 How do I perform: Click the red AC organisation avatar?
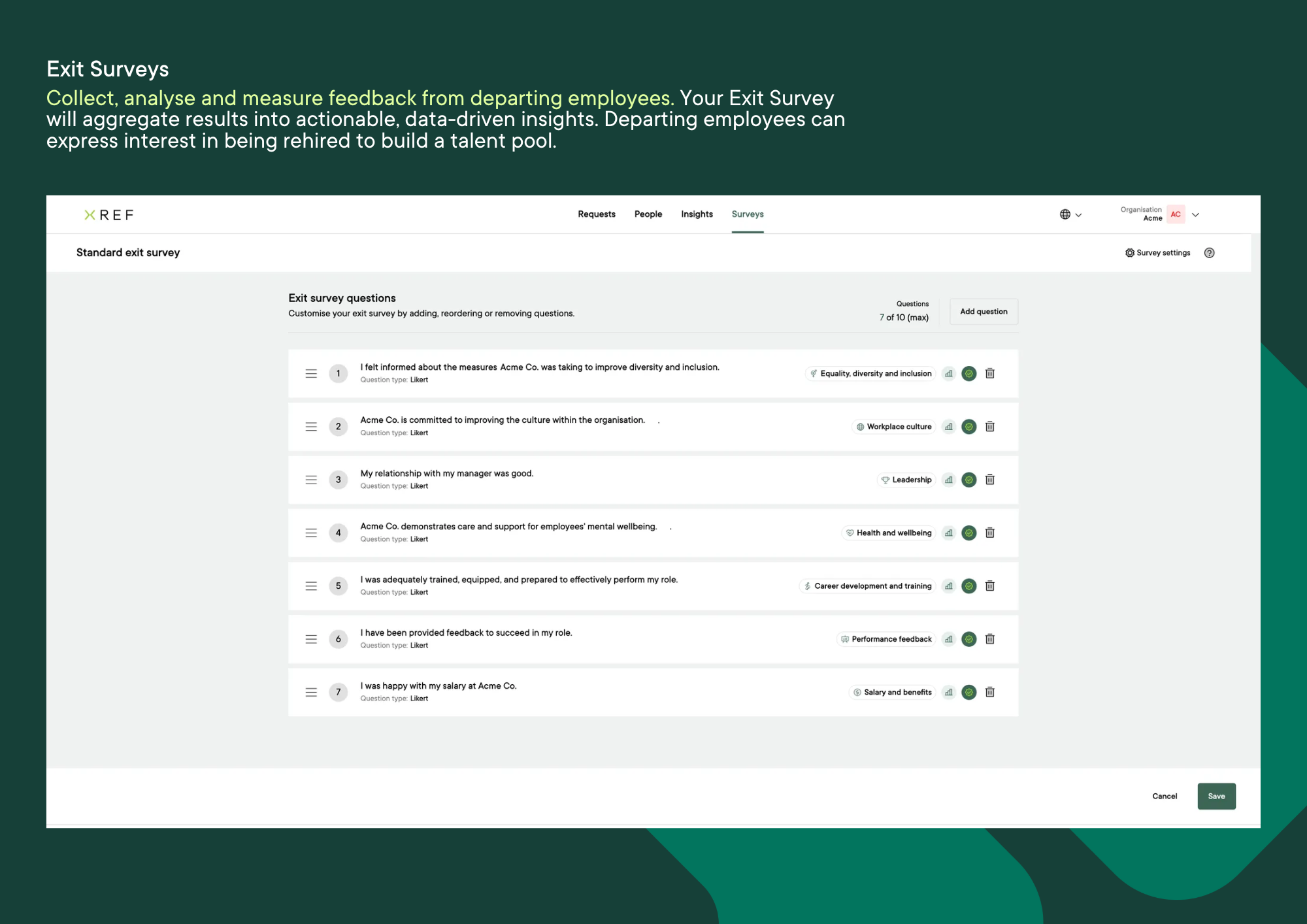coord(1175,214)
